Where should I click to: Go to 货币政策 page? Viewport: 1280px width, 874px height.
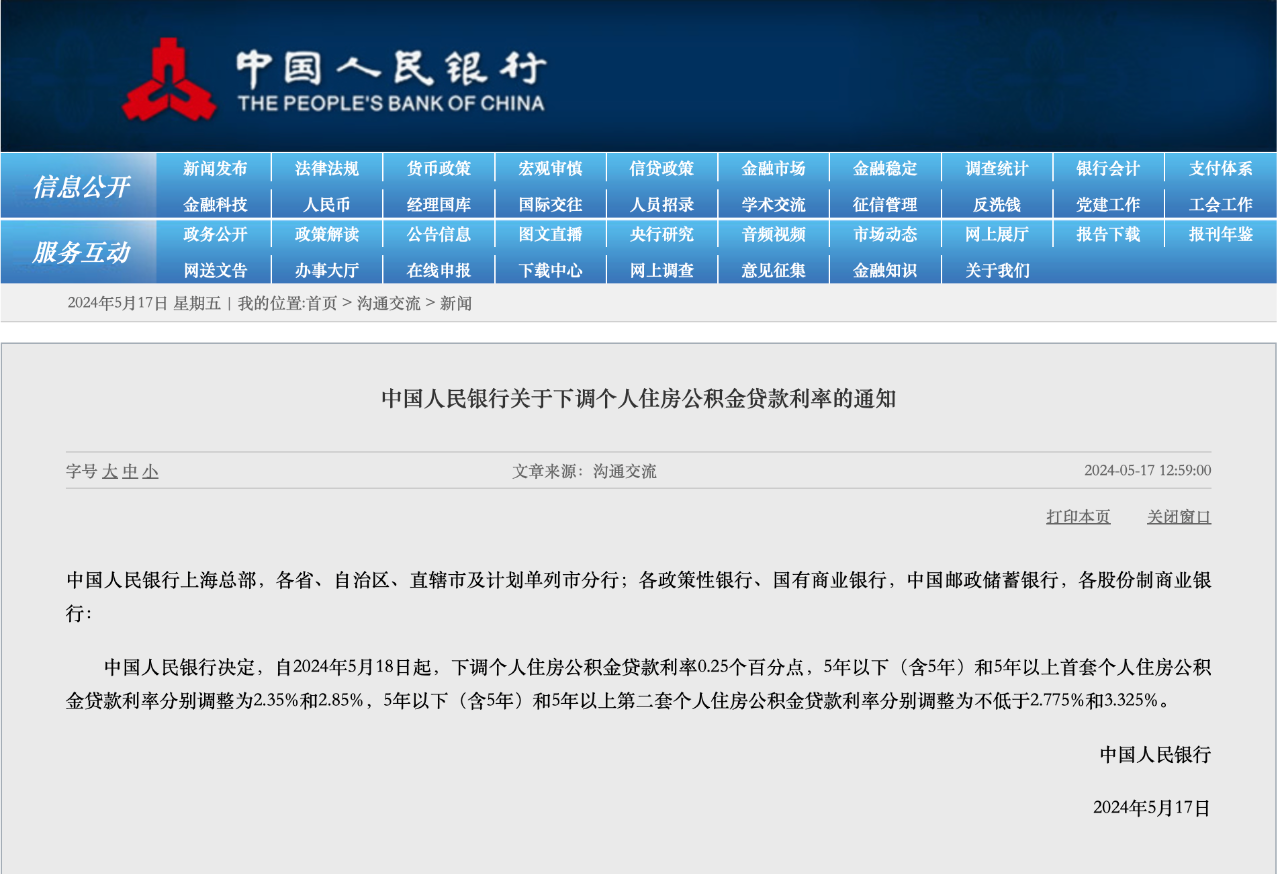439,169
